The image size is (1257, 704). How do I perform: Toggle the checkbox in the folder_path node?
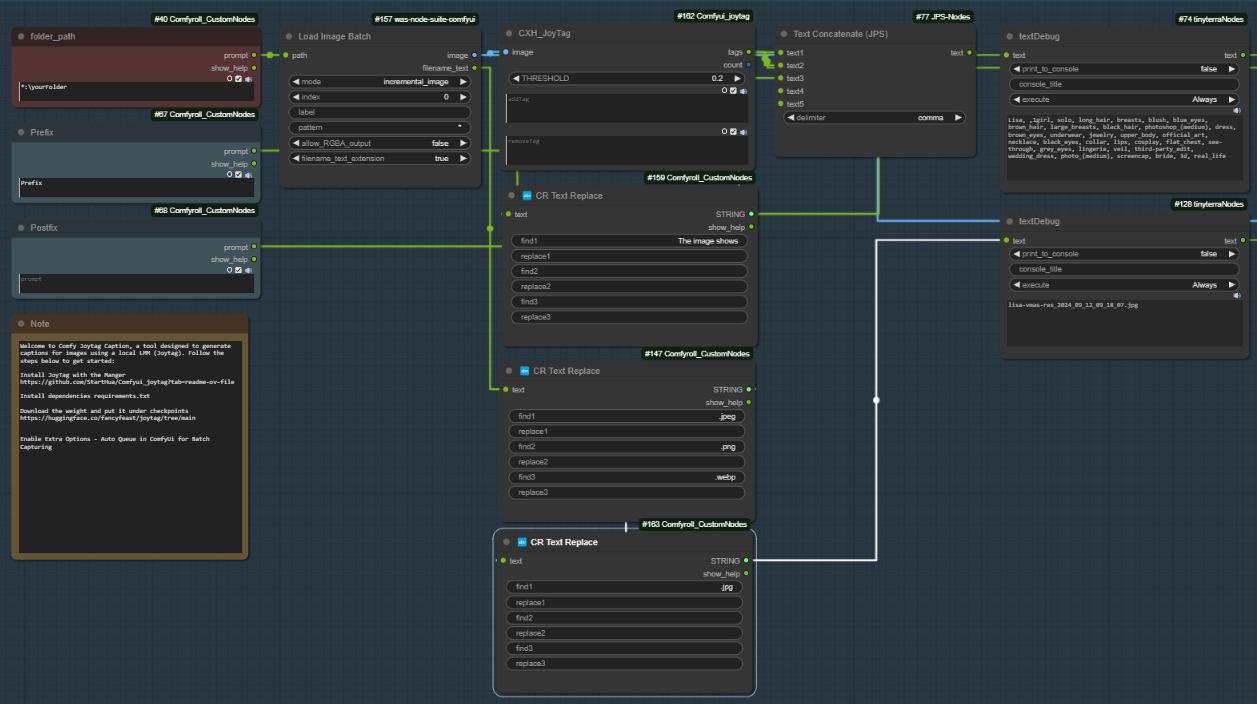[x=238, y=78]
